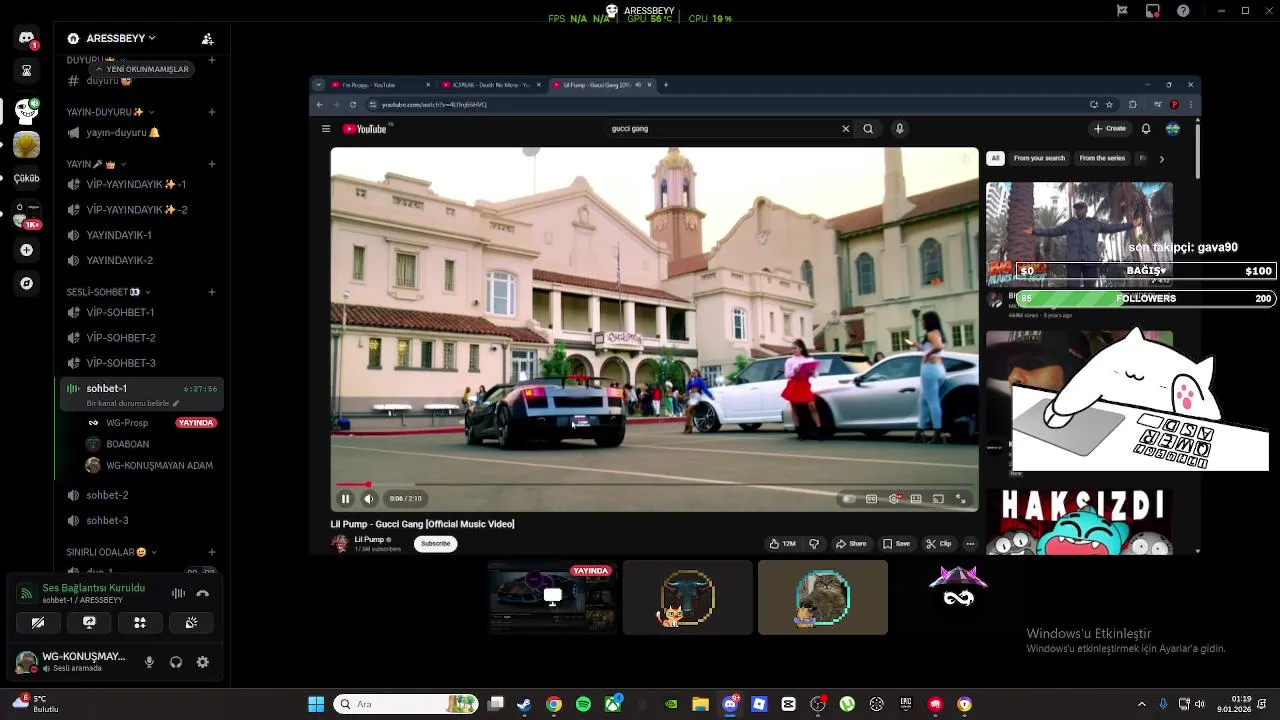1280x720 pixels.
Task: Toggle Discord headphones deafen
Action: [176, 662]
